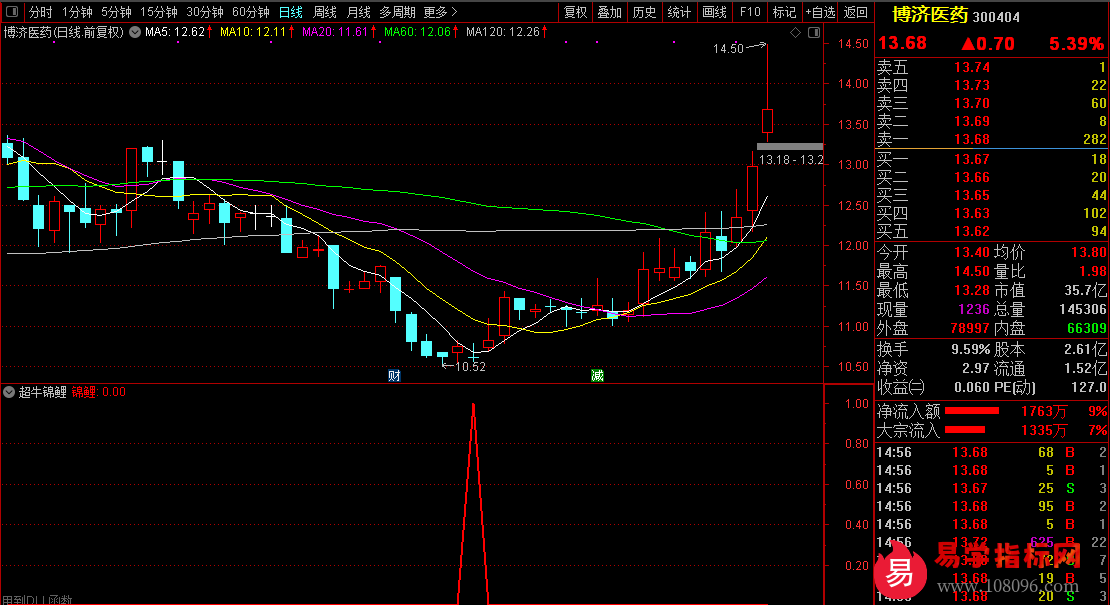This screenshot has width=1110, height=605.
Task: Switch to the 月线 monthly chart
Action: click(359, 12)
